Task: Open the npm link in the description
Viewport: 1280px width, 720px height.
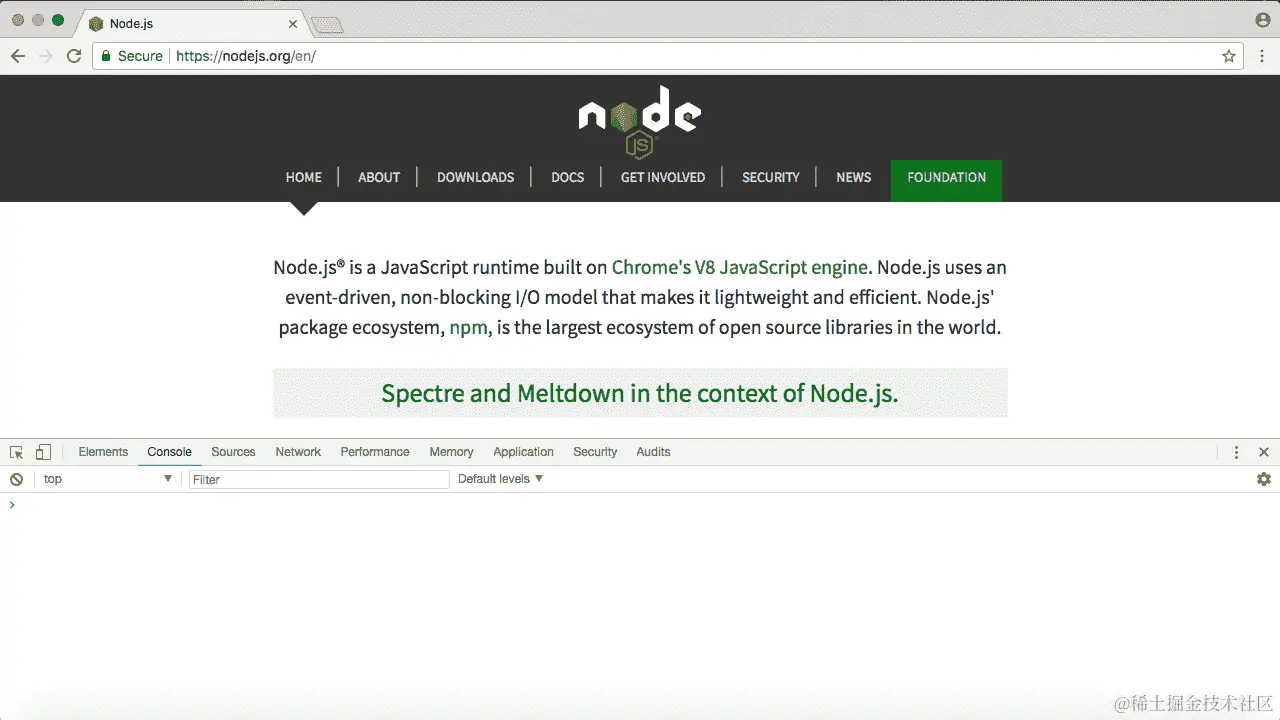Action: (469, 328)
